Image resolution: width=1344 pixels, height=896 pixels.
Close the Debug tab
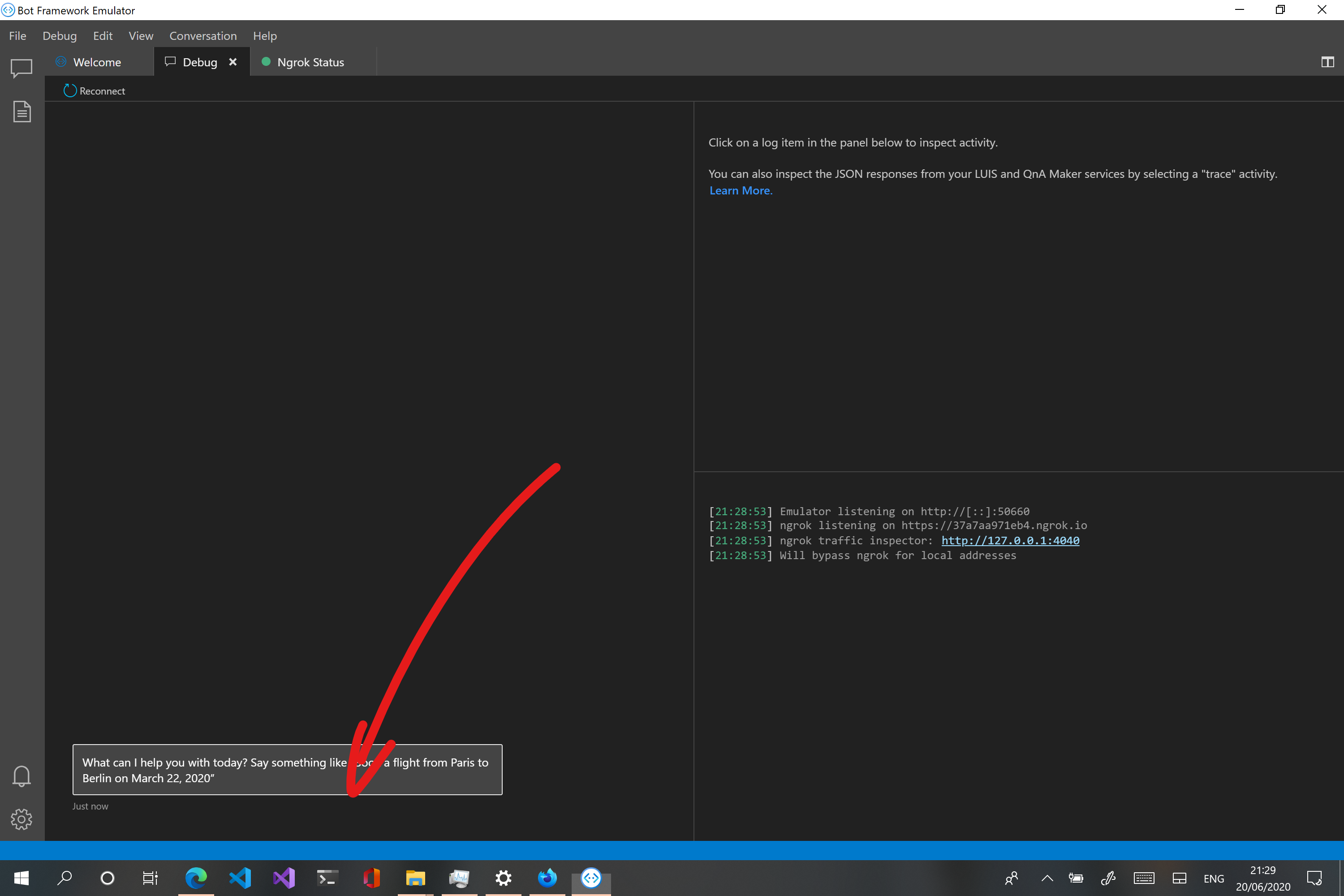(233, 62)
